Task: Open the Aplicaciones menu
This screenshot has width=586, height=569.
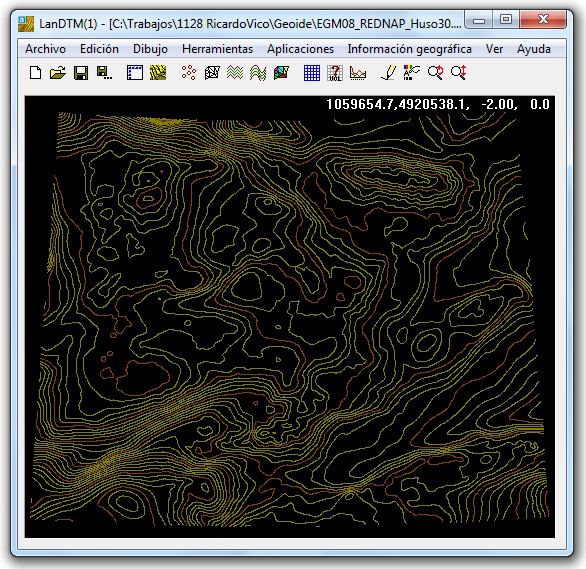Action: coord(300,49)
